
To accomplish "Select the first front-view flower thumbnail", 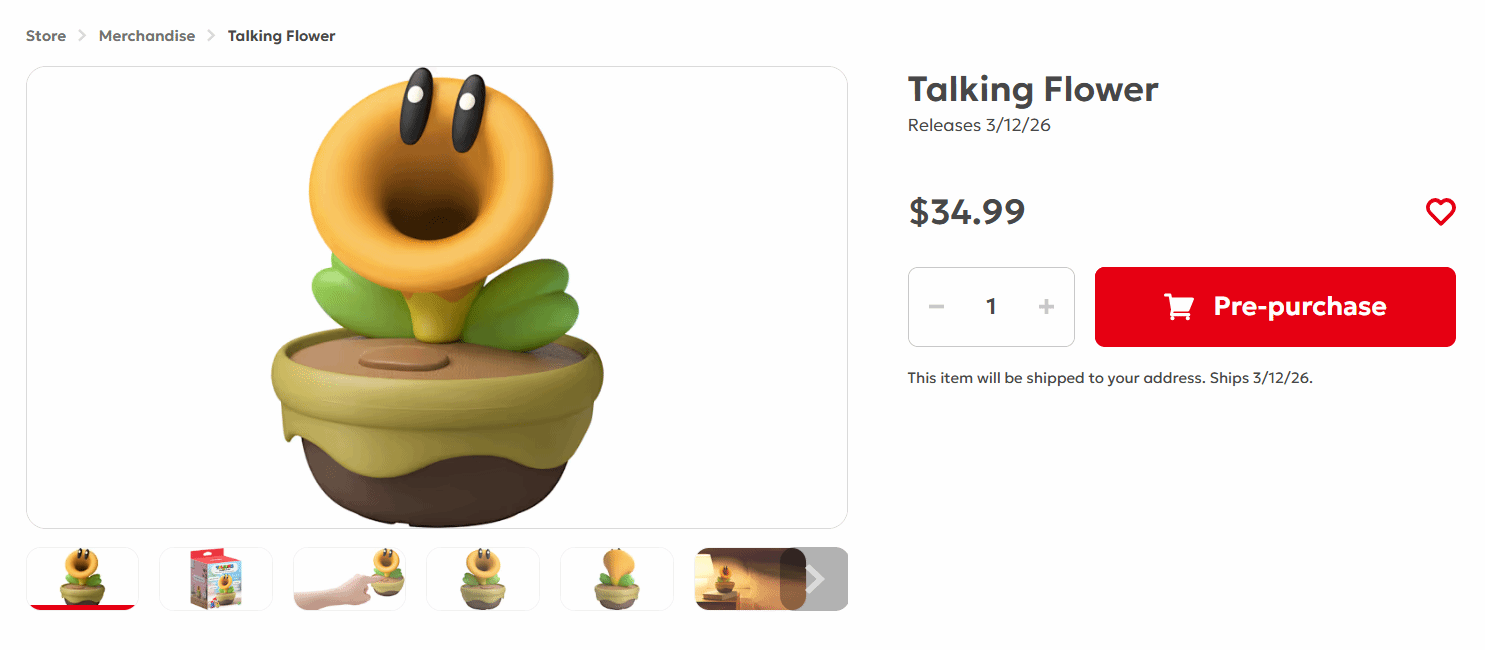I will click(82, 578).
